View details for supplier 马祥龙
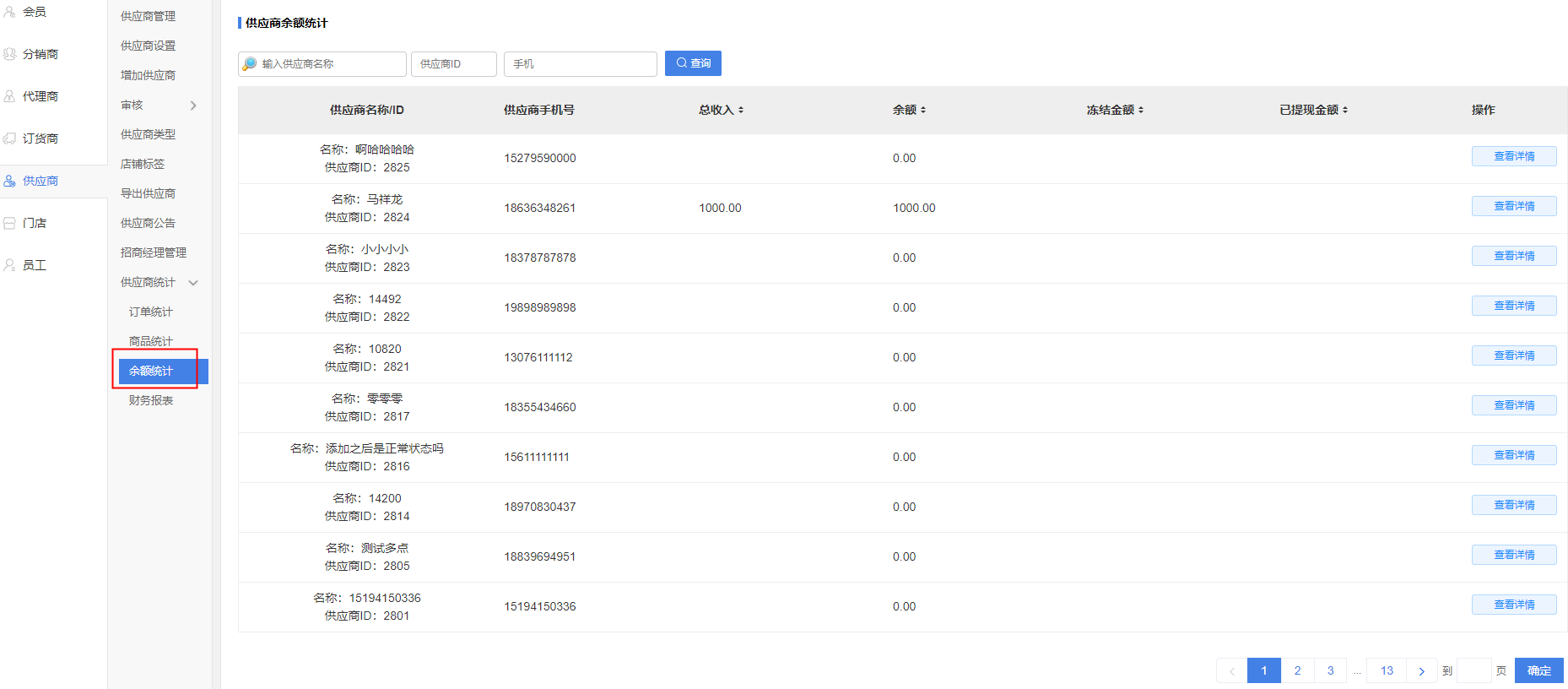 [1514, 206]
